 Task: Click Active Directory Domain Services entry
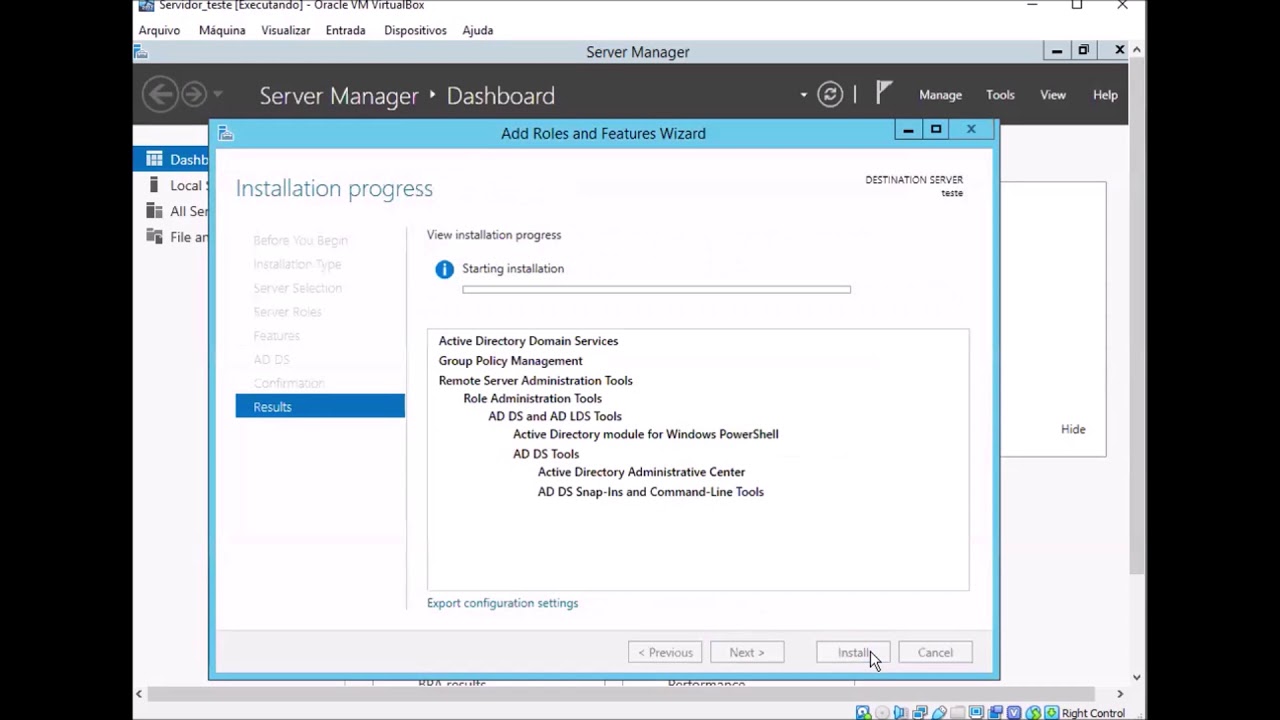(x=528, y=341)
